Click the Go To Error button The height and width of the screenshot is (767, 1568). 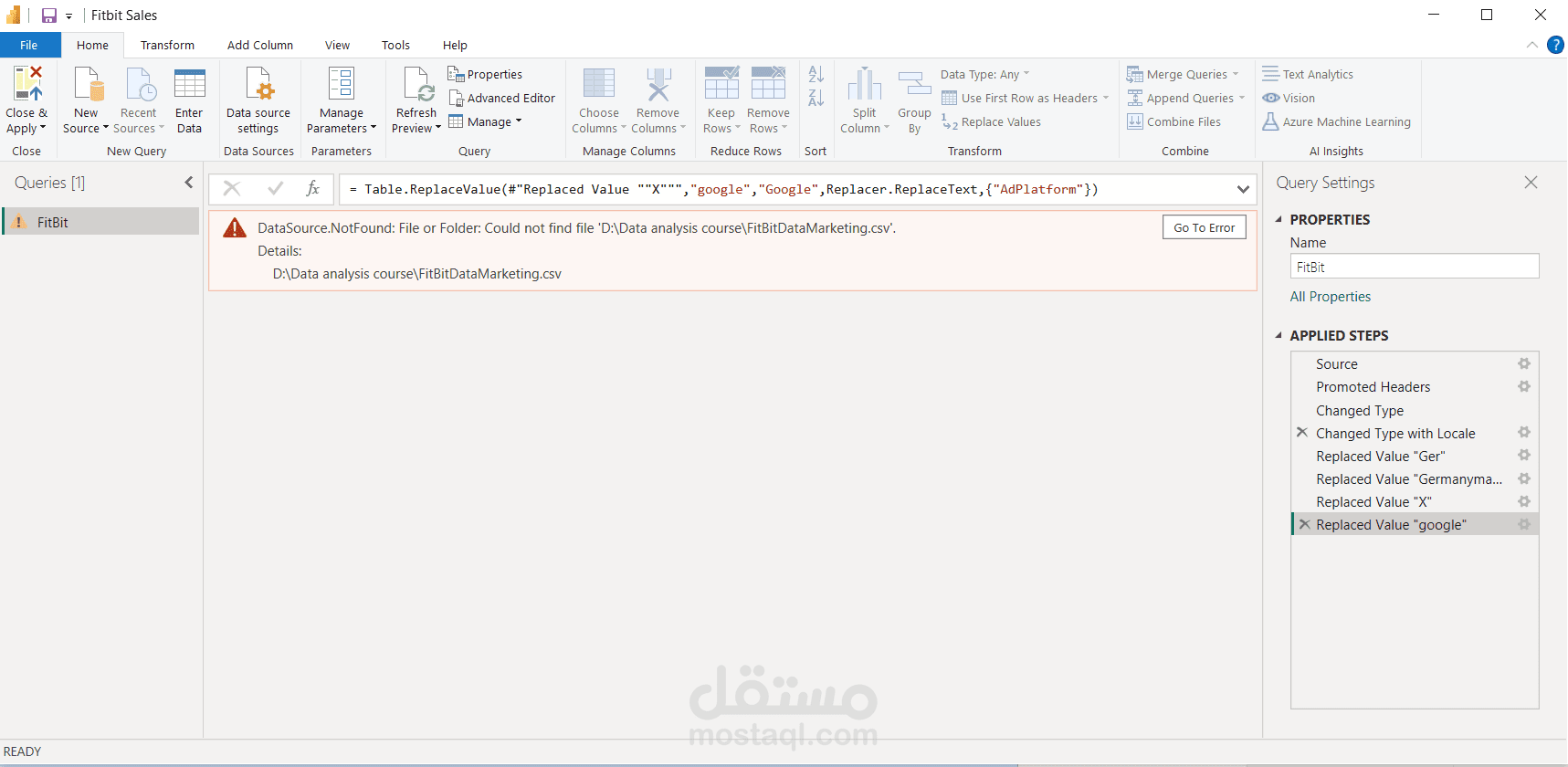(1204, 227)
